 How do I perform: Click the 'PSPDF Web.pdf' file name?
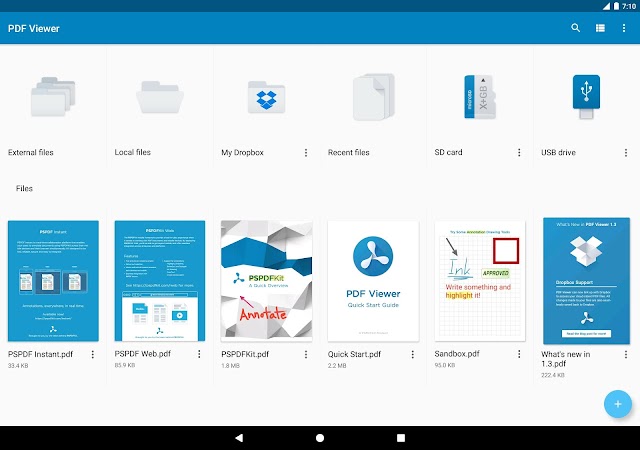pos(143,354)
